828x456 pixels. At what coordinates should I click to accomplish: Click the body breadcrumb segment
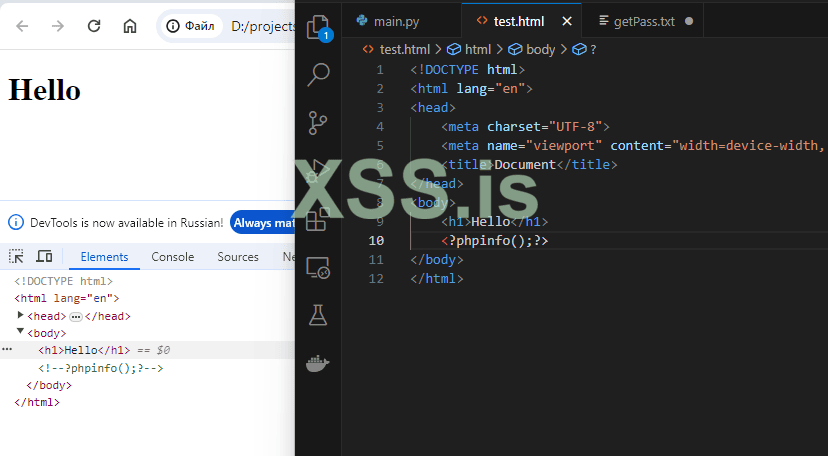tap(532, 50)
